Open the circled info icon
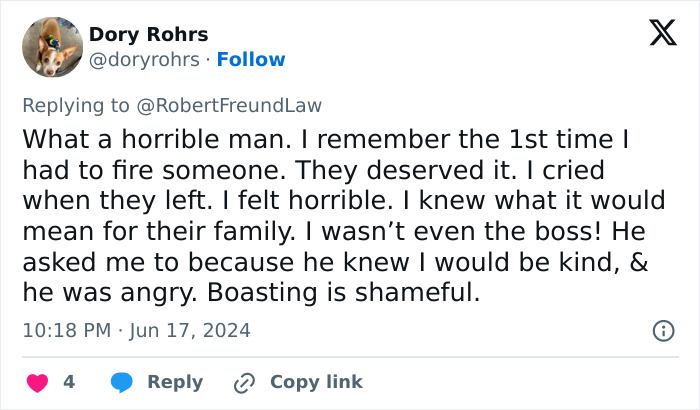This screenshot has width=700, height=410. (662, 330)
